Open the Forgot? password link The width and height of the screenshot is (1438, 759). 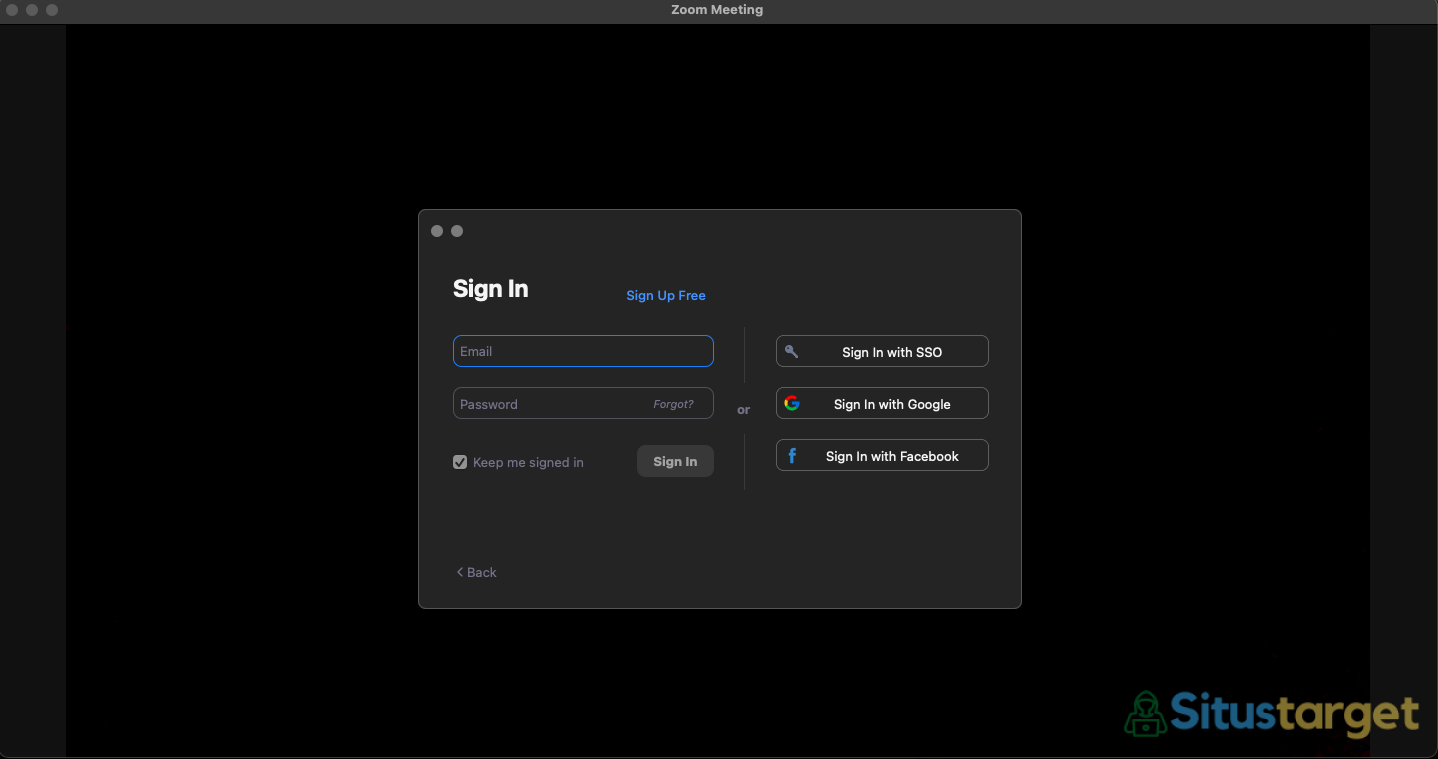tap(673, 404)
